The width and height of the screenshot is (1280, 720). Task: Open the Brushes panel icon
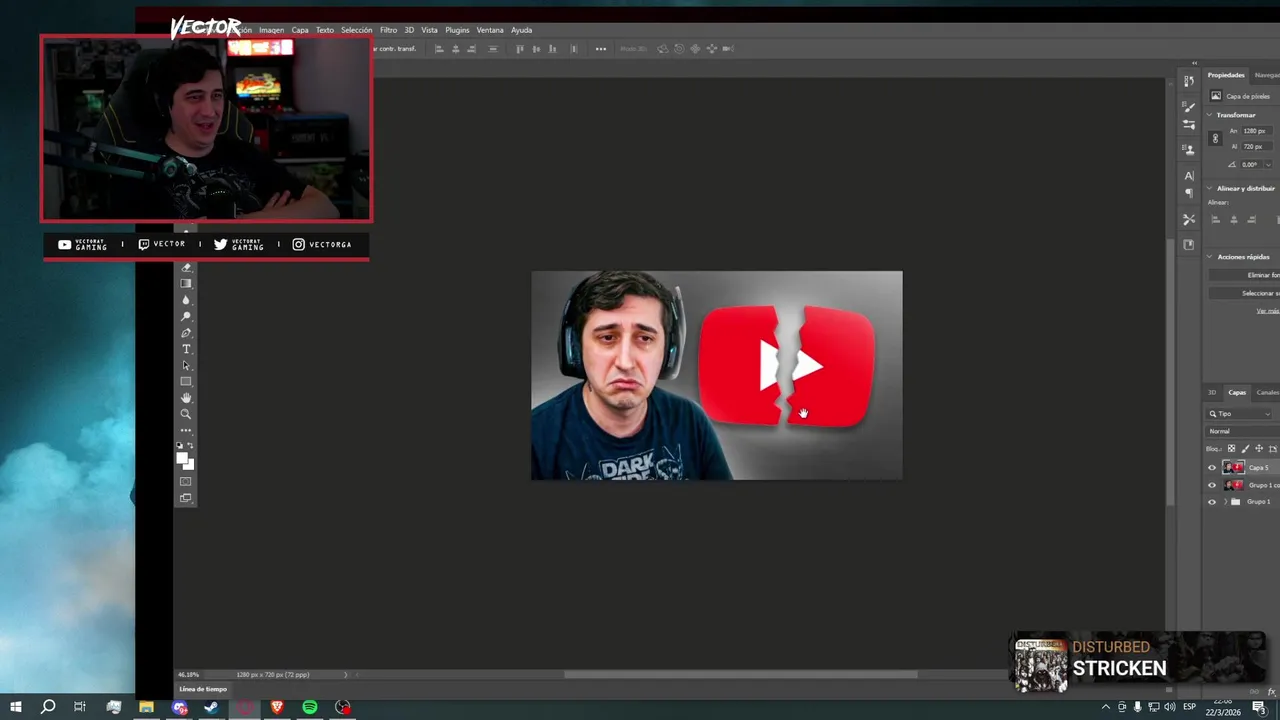tap(1189, 106)
